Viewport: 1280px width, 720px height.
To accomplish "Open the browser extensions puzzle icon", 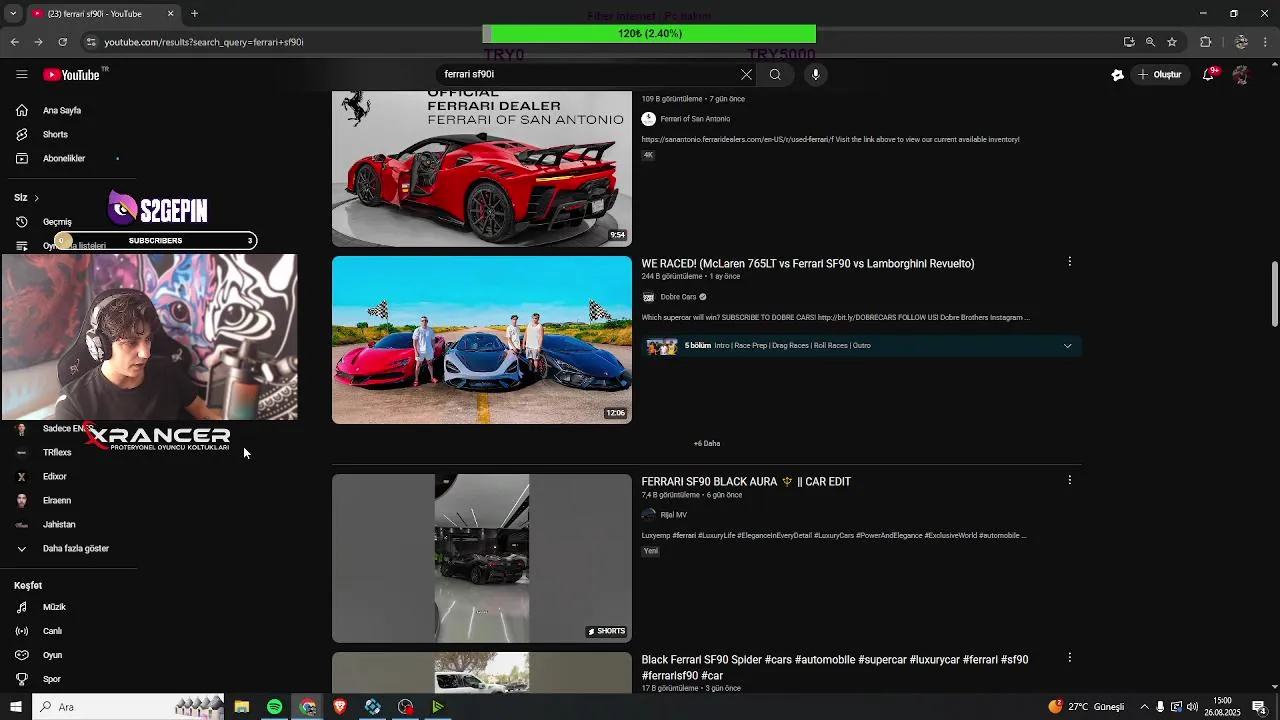I will click(1205, 42).
